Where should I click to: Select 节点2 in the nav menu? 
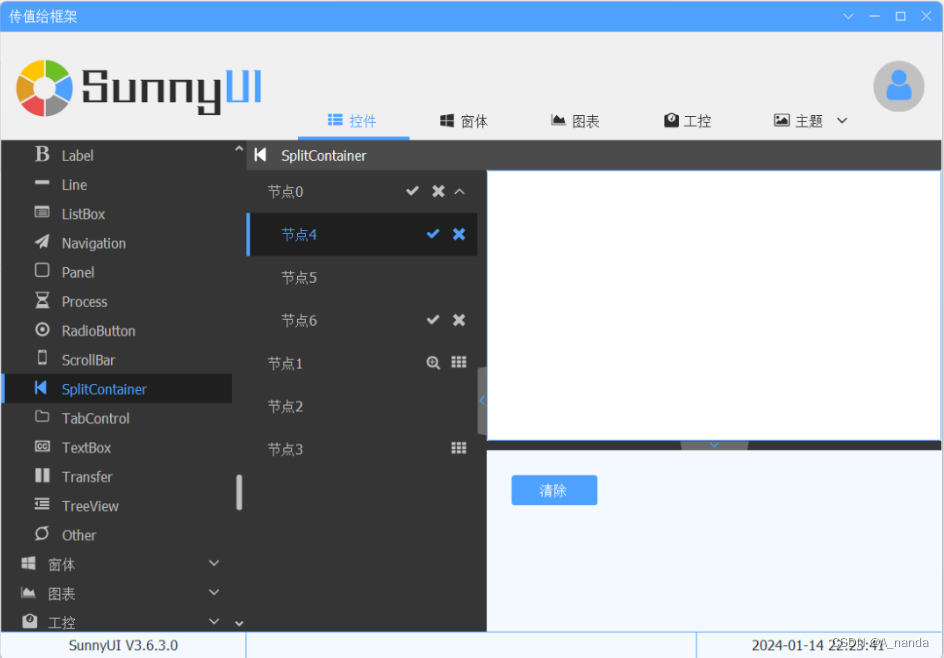click(362, 406)
